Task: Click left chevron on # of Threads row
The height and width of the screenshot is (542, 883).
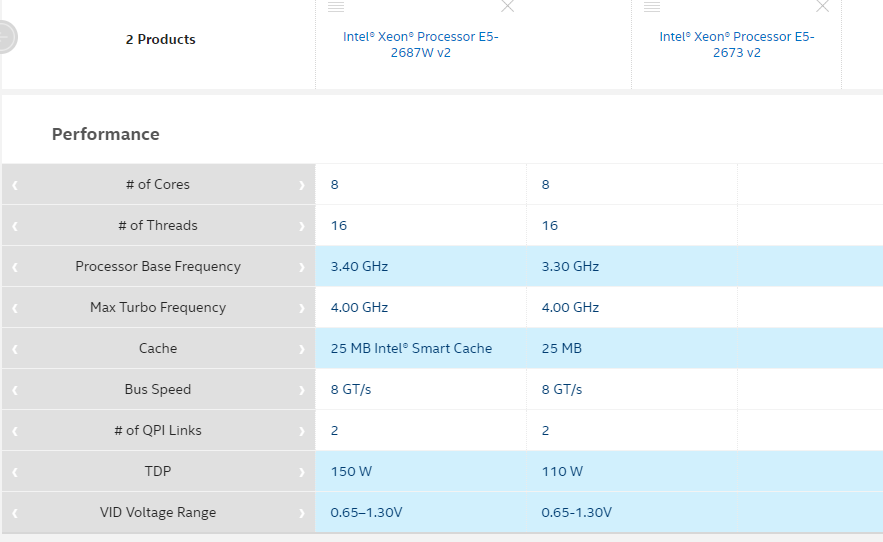Action: (15, 226)
